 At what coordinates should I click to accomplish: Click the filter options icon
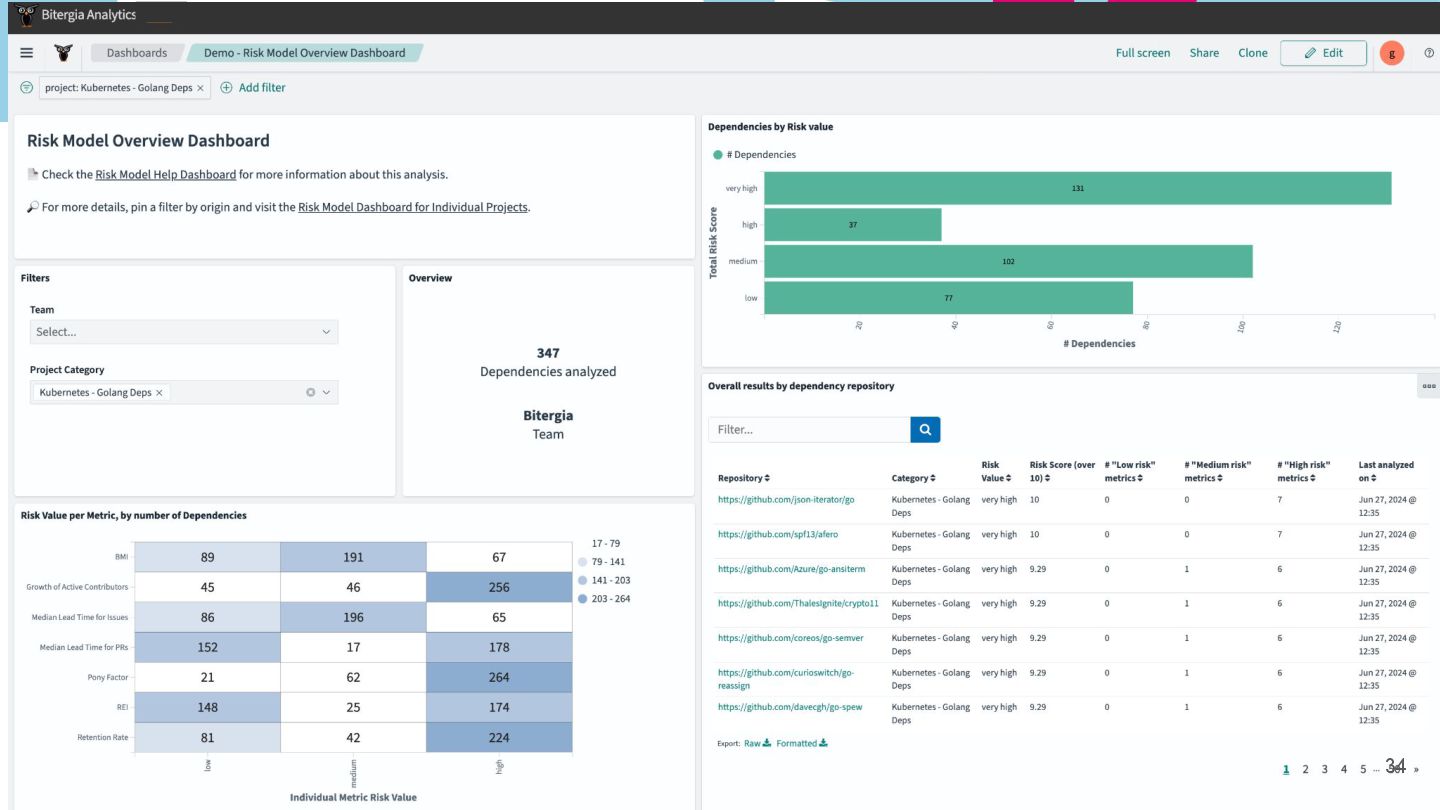pyautogui.click(x=27, y=88)
